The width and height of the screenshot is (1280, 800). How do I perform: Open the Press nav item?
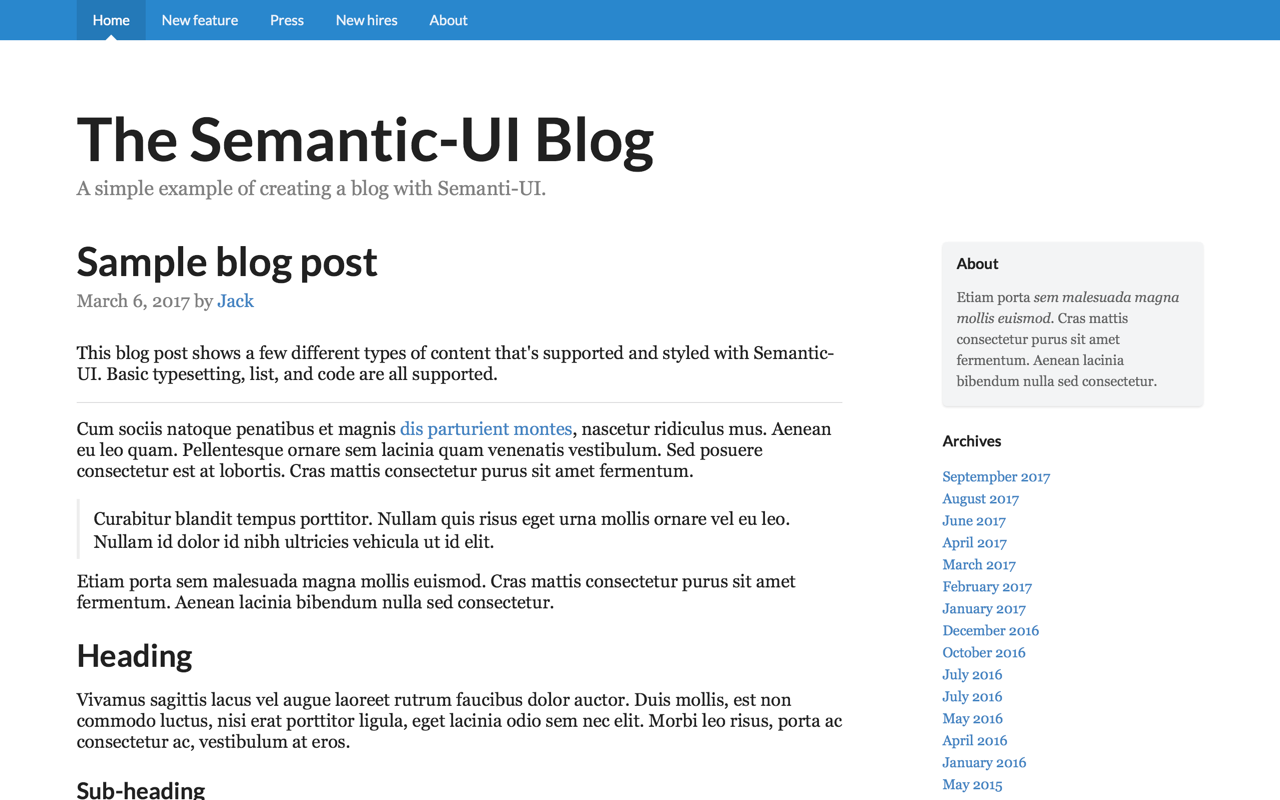pyautogui.click(x=287, y=20)
